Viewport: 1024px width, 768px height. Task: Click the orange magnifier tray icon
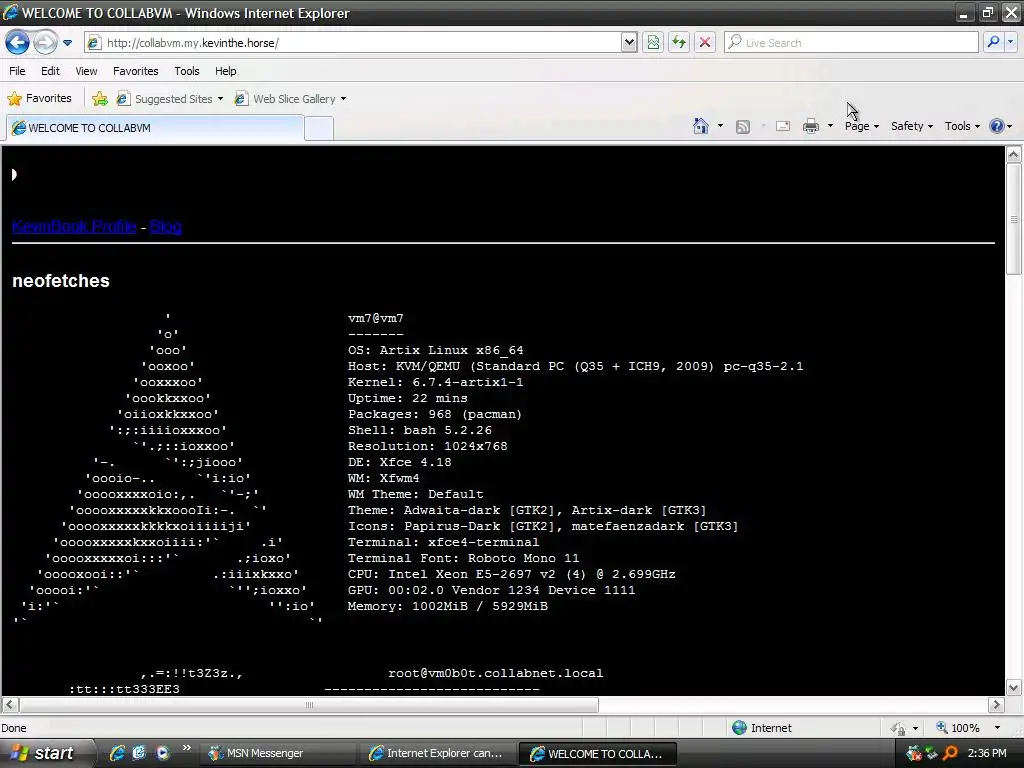pyautogui.click(x=950, y=754)
